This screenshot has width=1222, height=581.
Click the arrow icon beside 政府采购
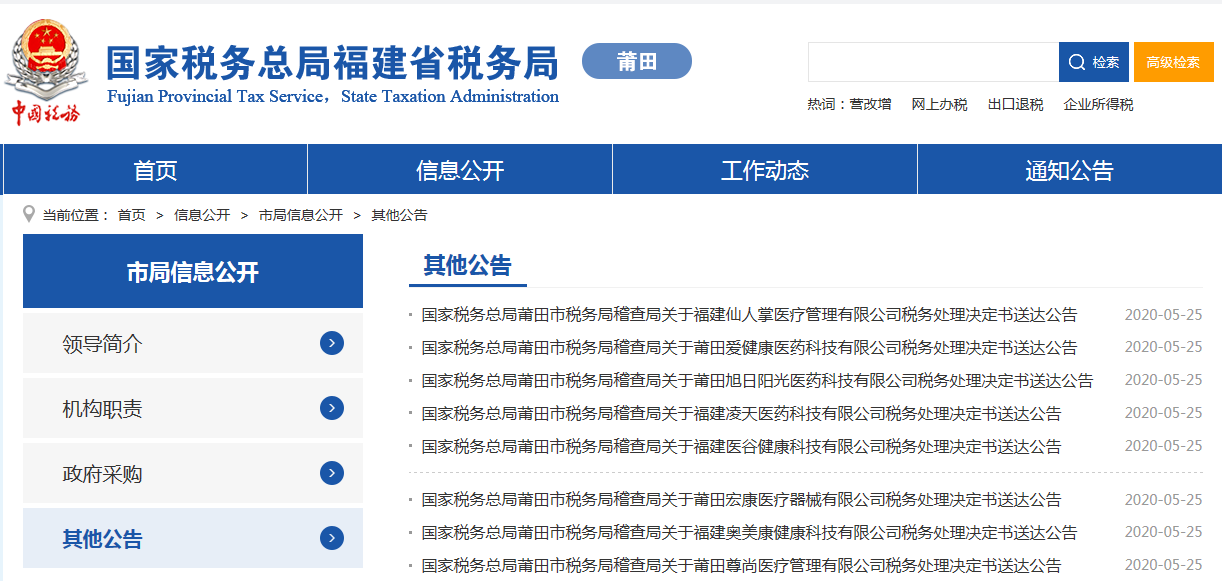[332, 473]
